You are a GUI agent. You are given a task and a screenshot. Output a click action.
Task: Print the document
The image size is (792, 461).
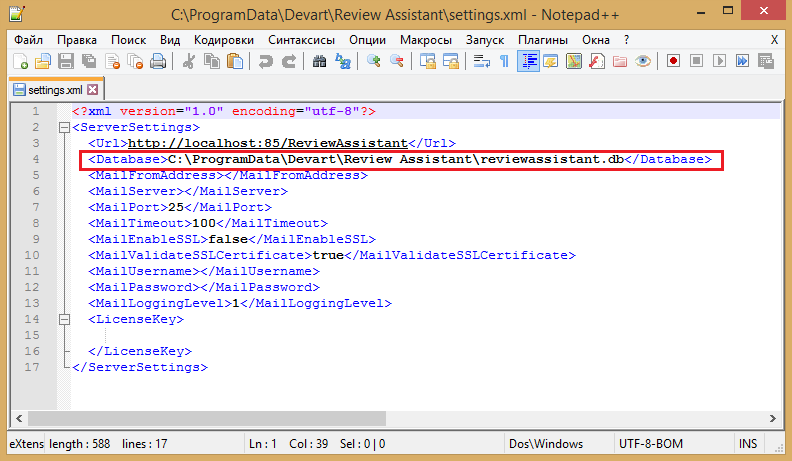[x=158, y=62]
